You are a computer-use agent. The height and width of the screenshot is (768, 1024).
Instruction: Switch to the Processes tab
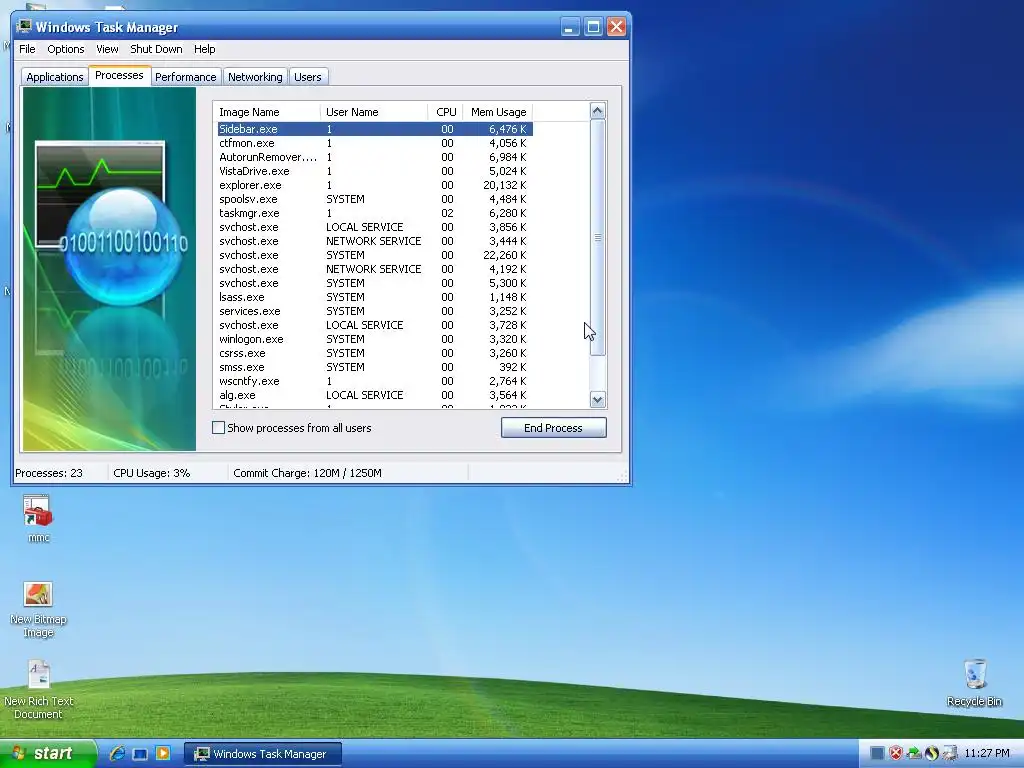pos(119,75)
